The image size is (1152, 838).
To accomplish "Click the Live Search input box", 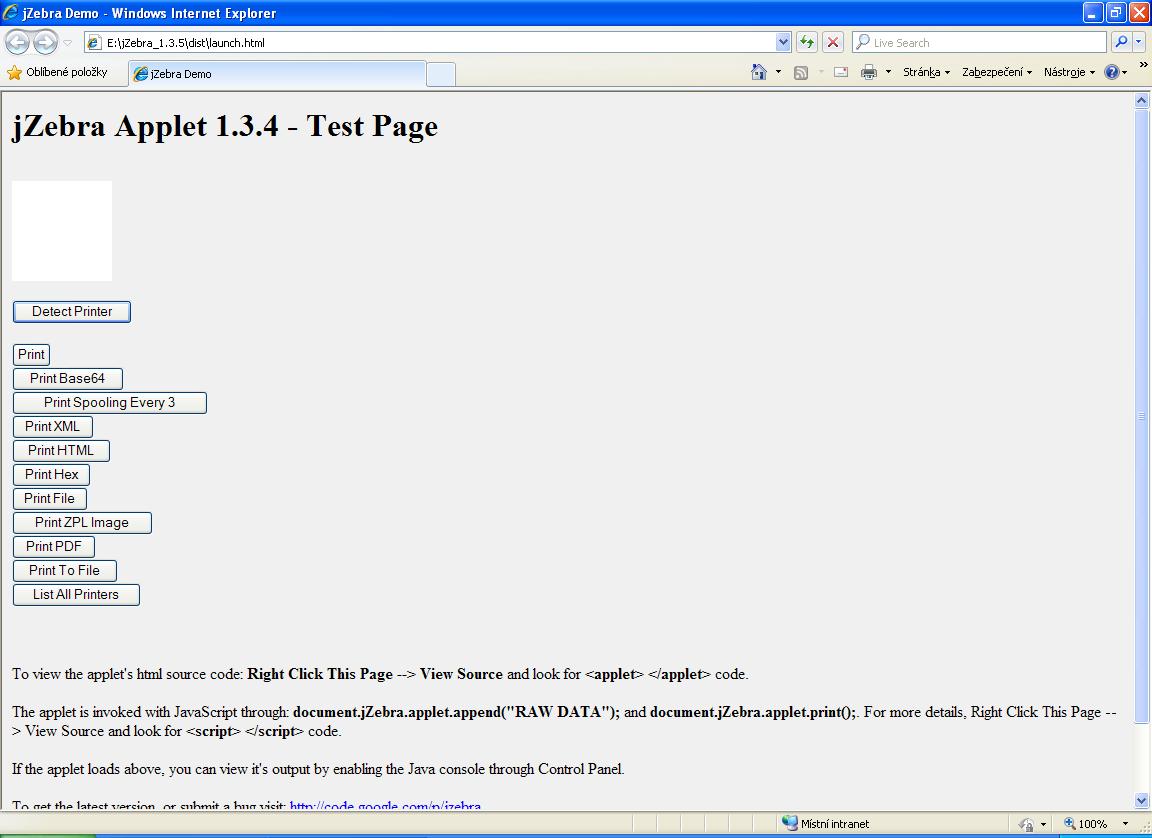I will (x=979, y=43).
